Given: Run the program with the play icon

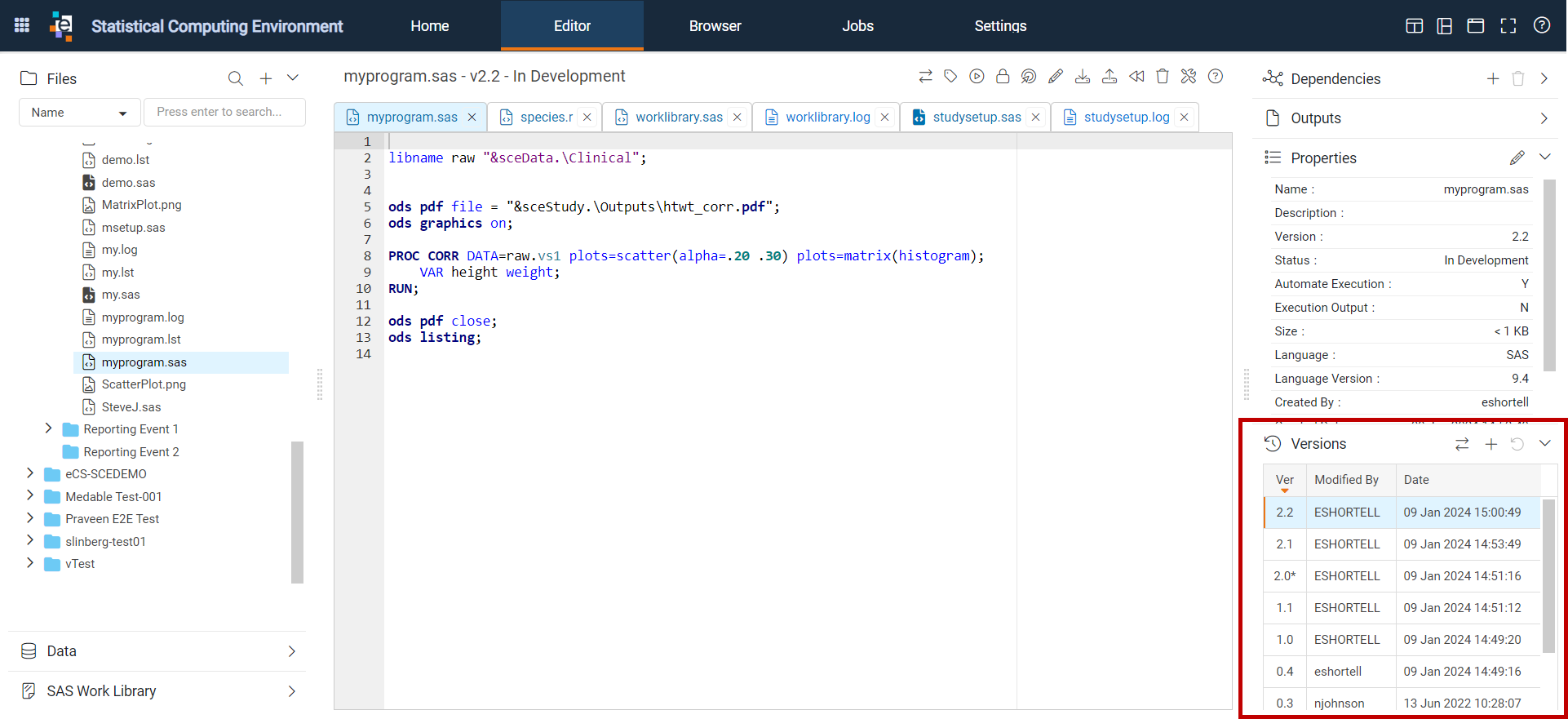Looking at the screenshot, I should pyautogui.click(x=977, y=77).
